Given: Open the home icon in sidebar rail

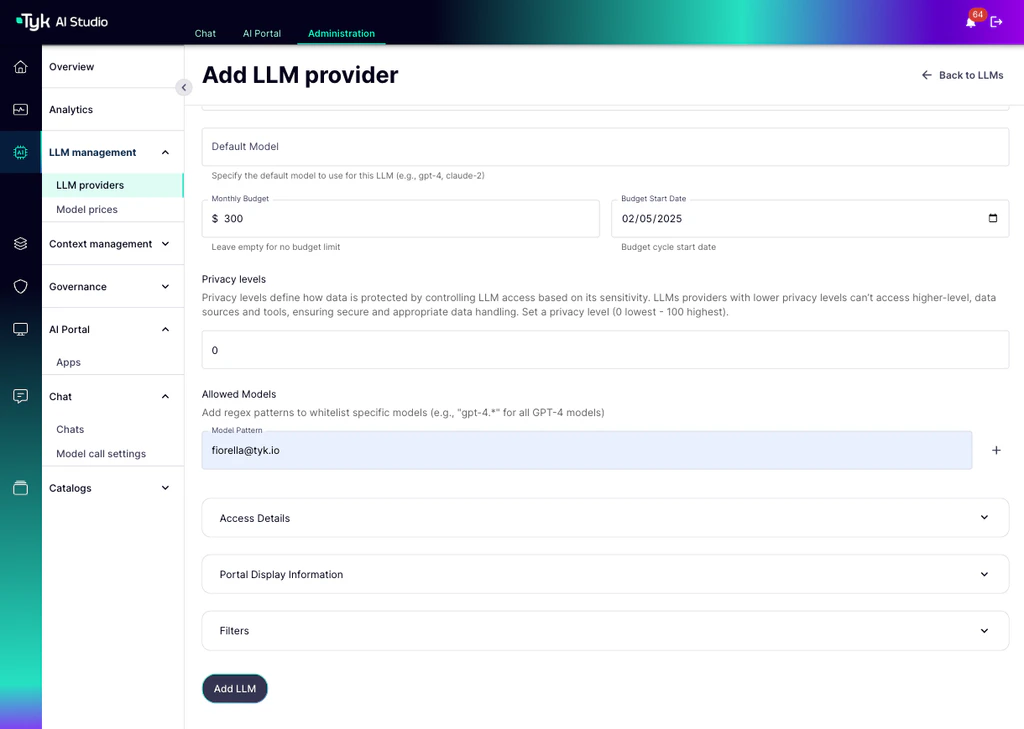Looking at the screenshot, I should (21, 67).
